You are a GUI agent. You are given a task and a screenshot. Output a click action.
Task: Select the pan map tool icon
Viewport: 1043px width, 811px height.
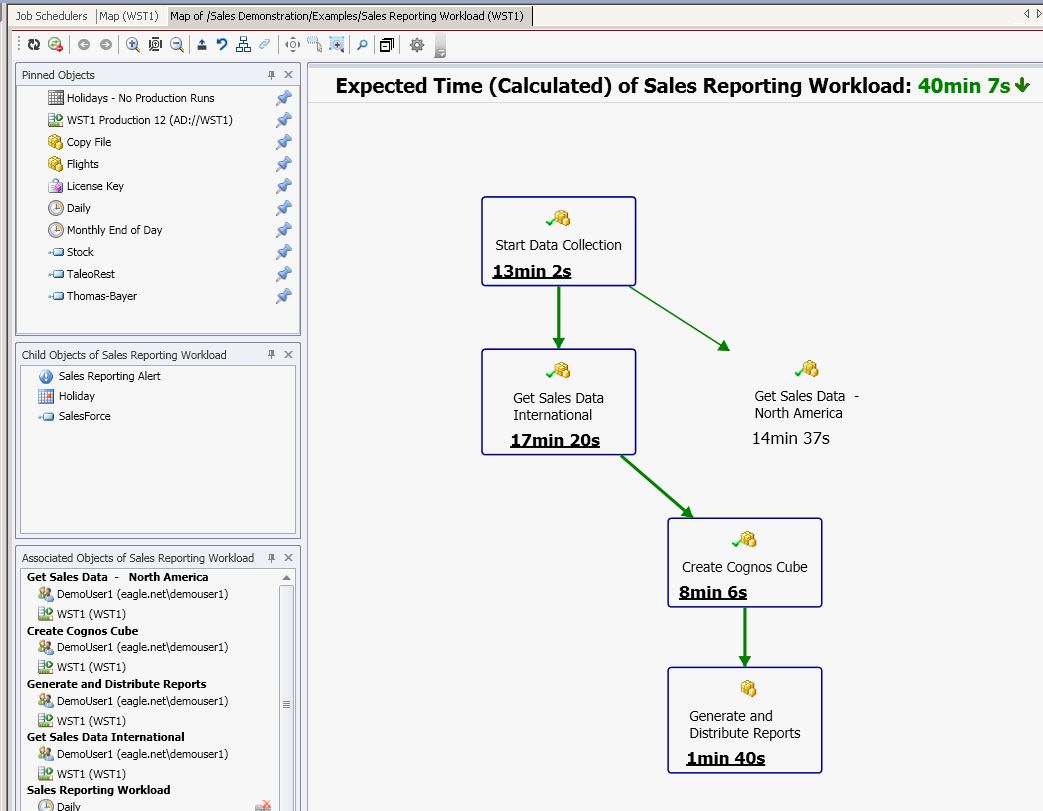click(292, 45)
